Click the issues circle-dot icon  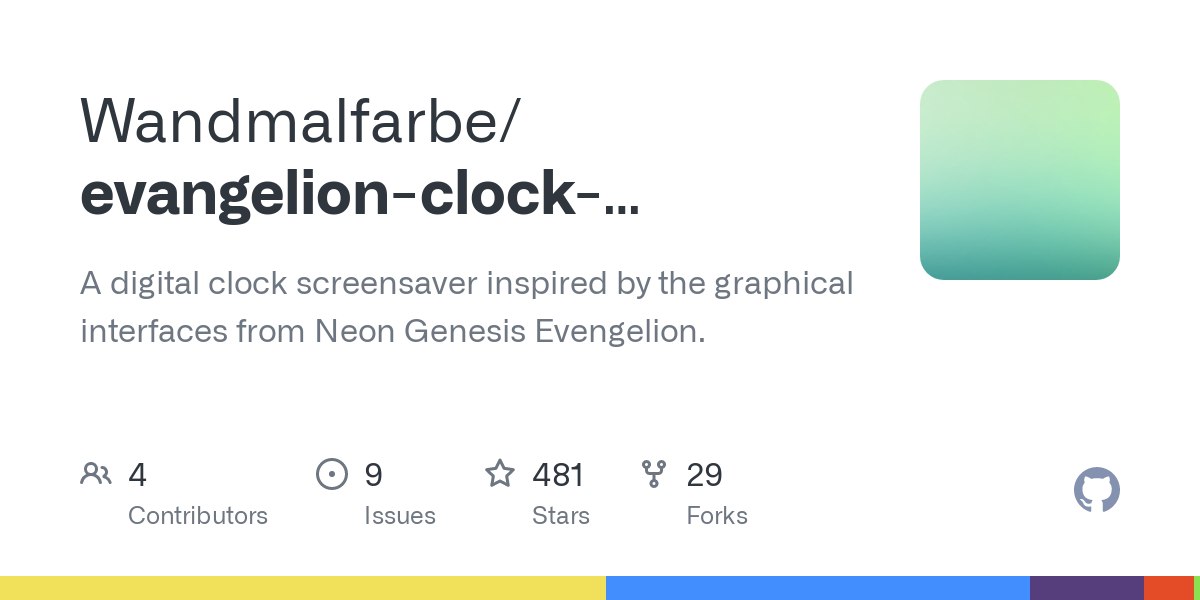[331, 473]
